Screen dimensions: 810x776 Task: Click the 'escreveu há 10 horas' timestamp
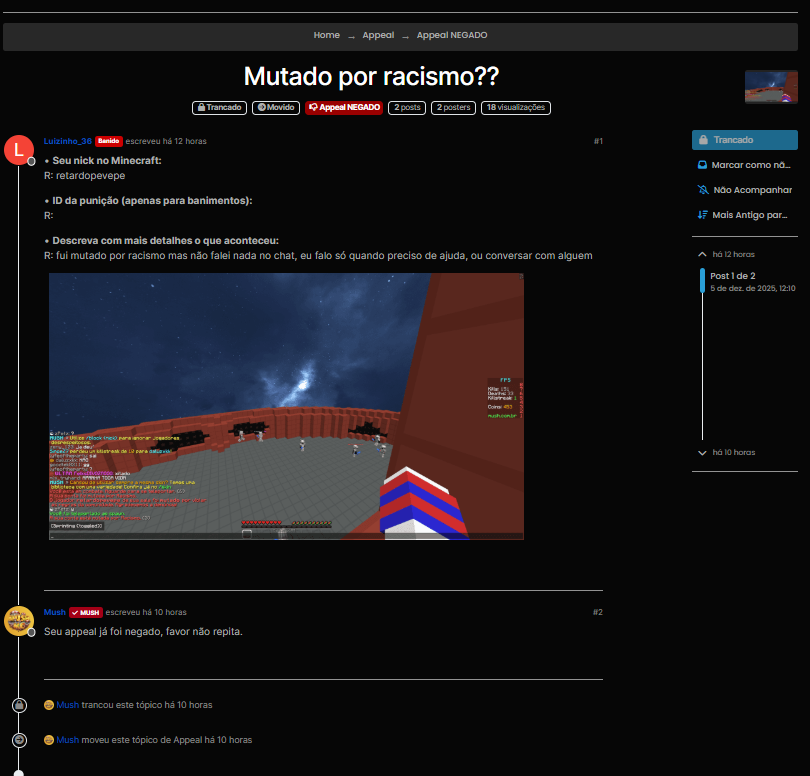click(146, 612)
